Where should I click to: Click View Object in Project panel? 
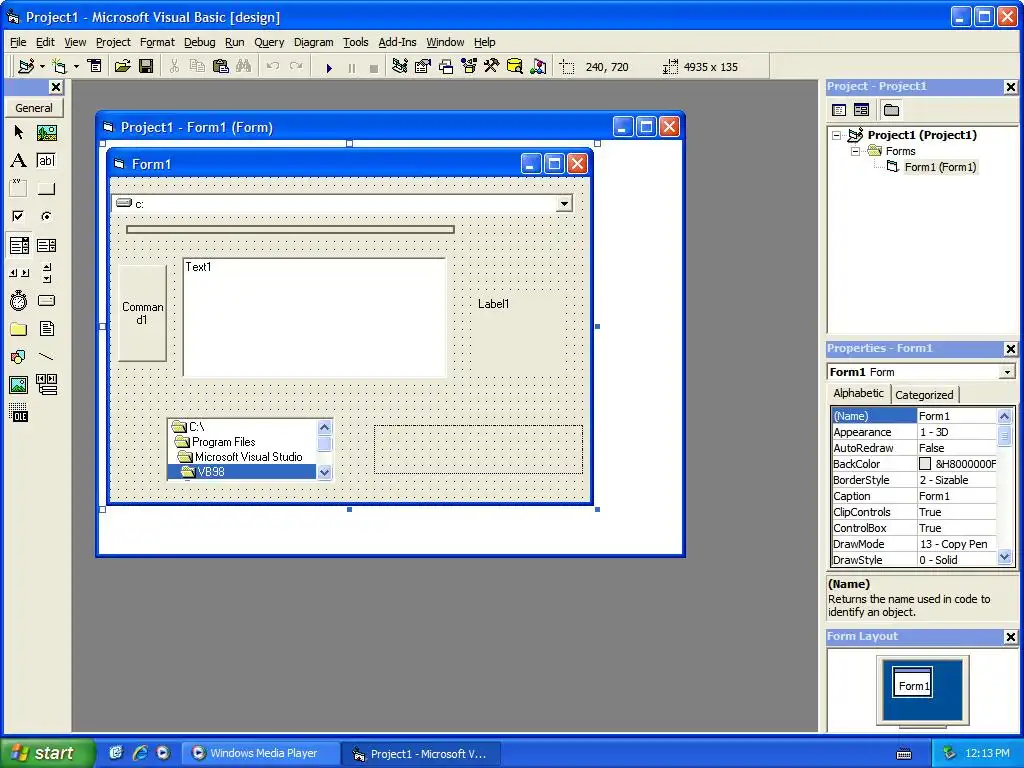tap(861, 110)
